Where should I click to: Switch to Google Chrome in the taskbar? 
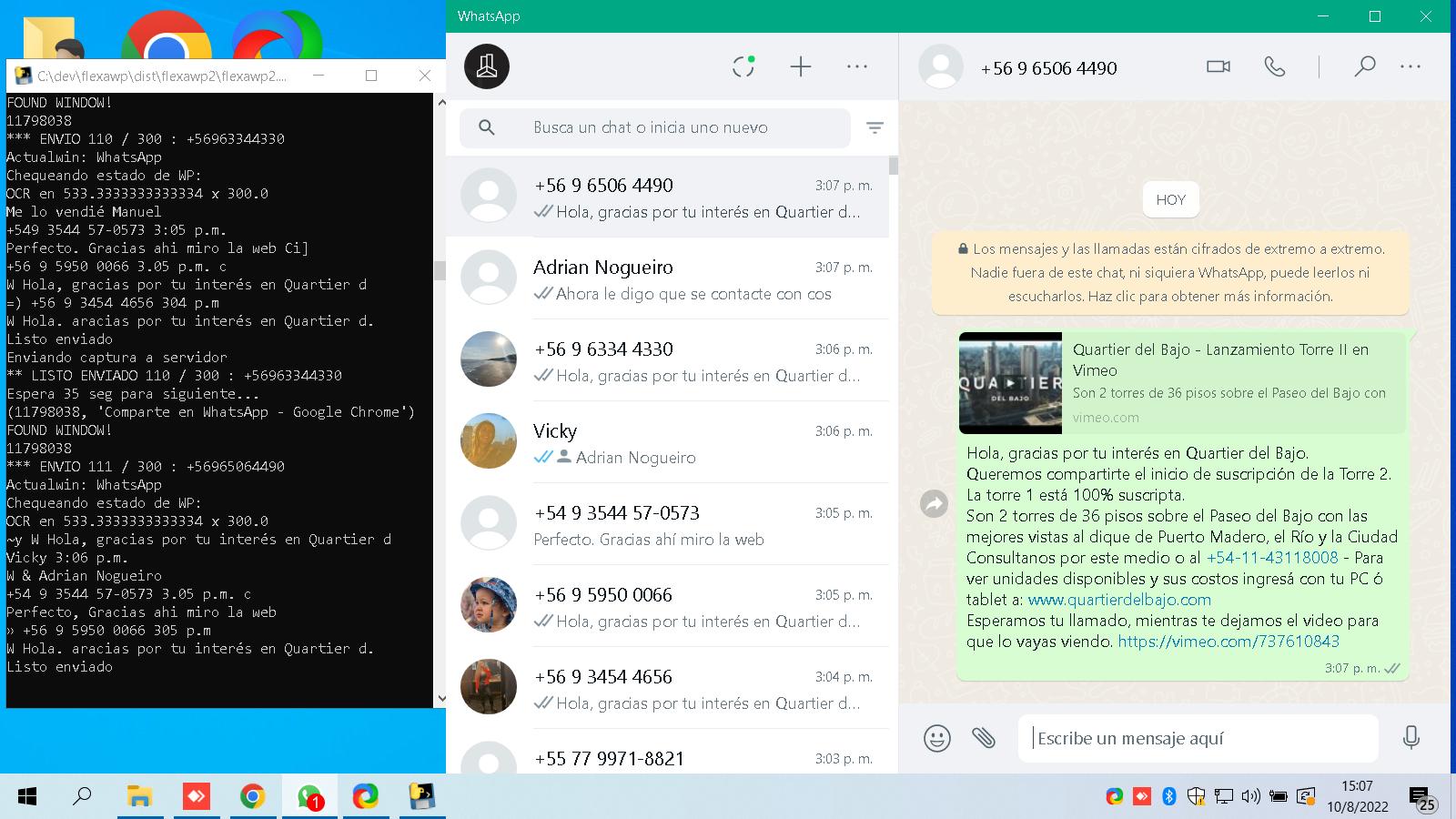252,797
